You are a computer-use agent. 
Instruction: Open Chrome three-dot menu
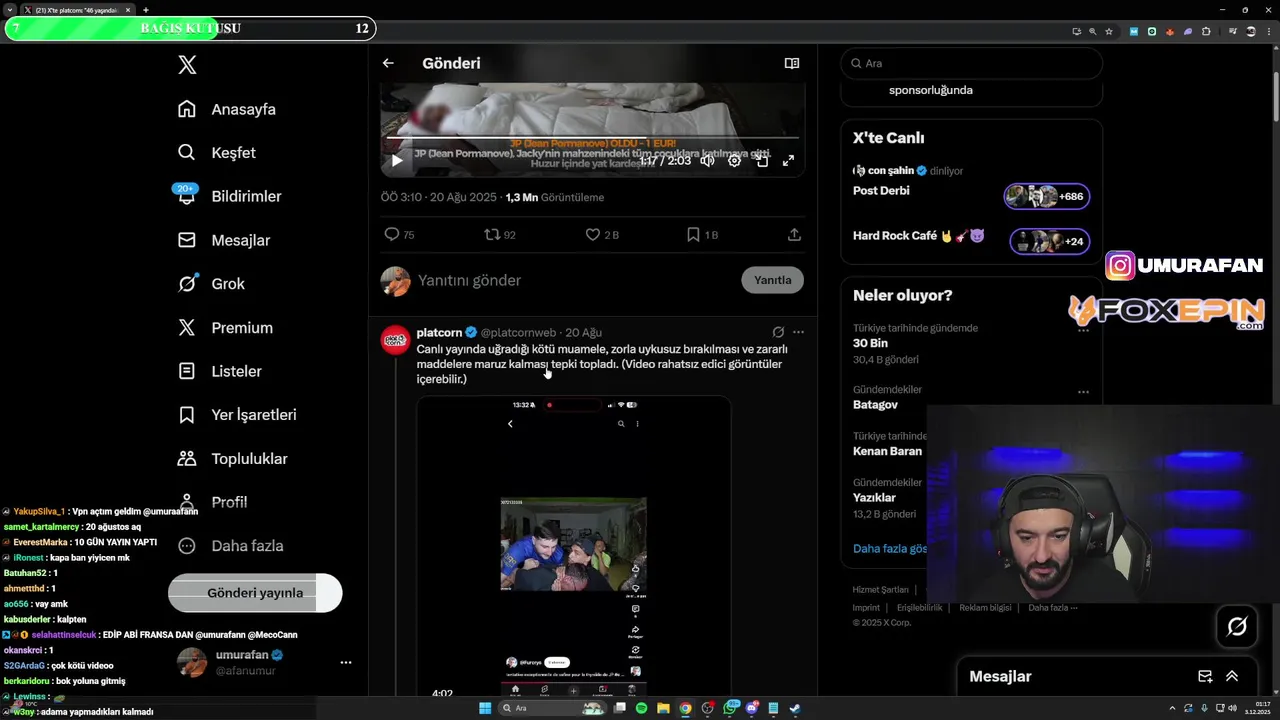[1269, 31]
